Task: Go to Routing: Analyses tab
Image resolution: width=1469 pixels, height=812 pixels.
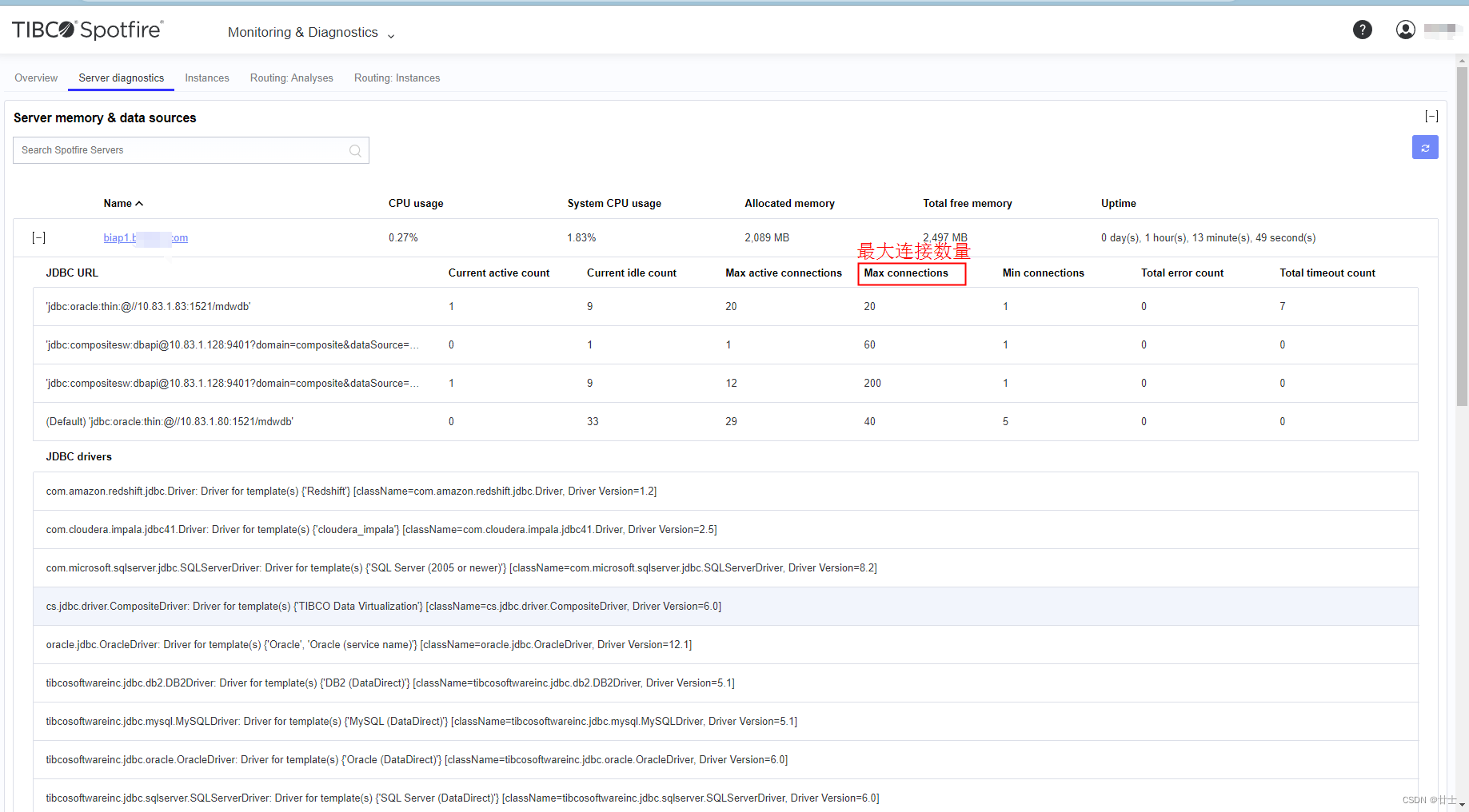Action: point(292,78)
